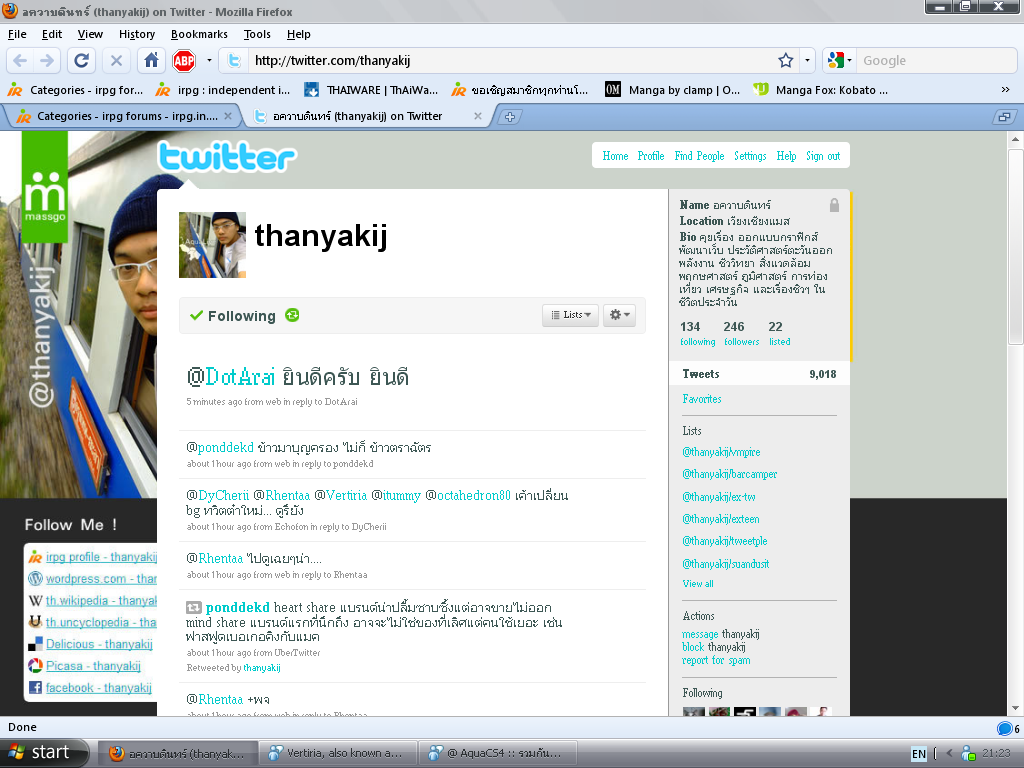Open the @thanyakij/barcamper list
This screenshot has height=768, width=1024.
[x=729, y=474]
